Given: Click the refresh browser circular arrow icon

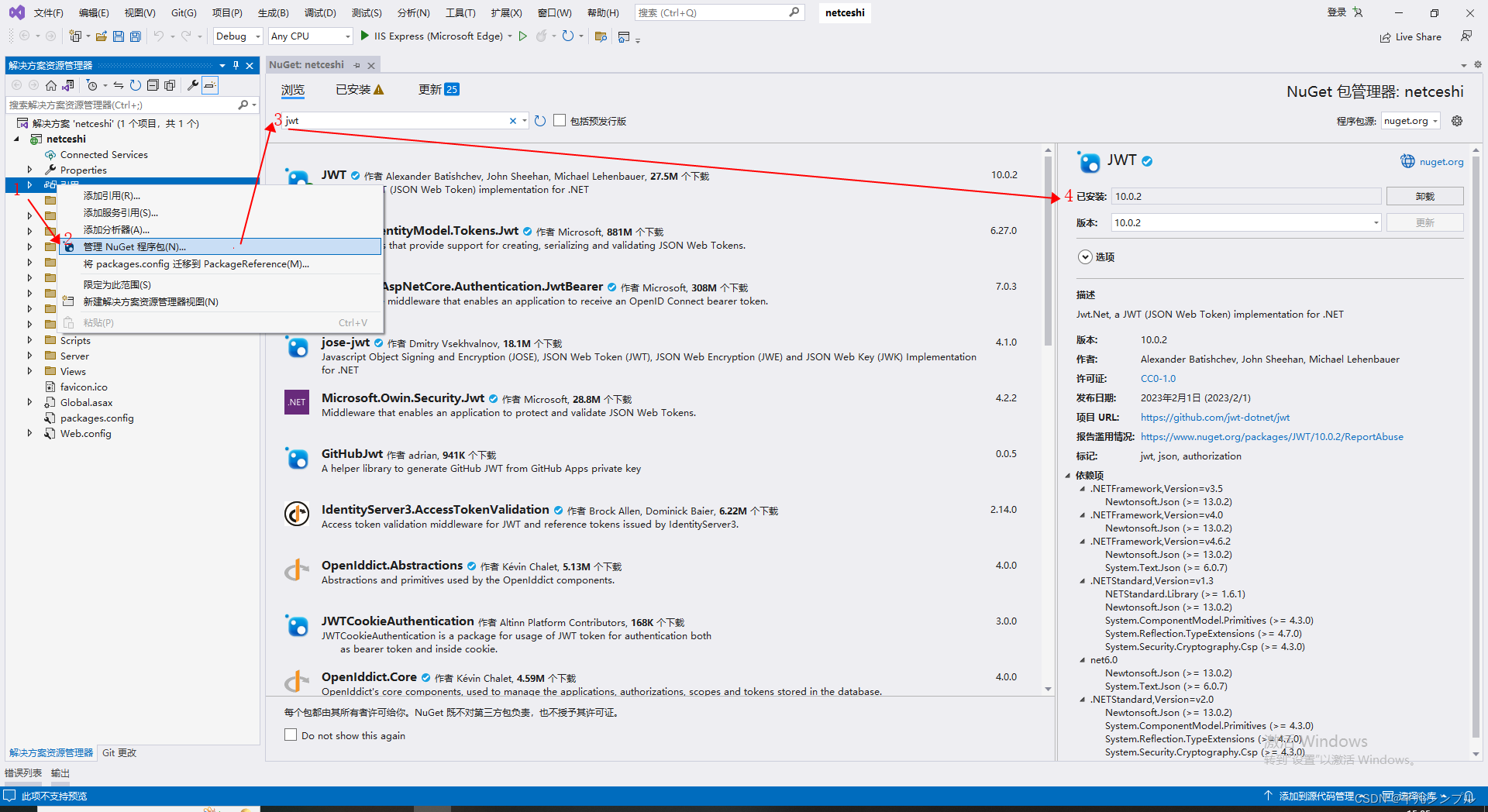Looking at the screenshot, I should 568,36.
